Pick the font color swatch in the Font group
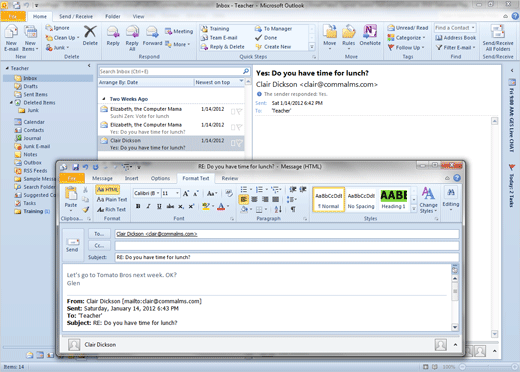The image size is (520, 372). [221, 207]
